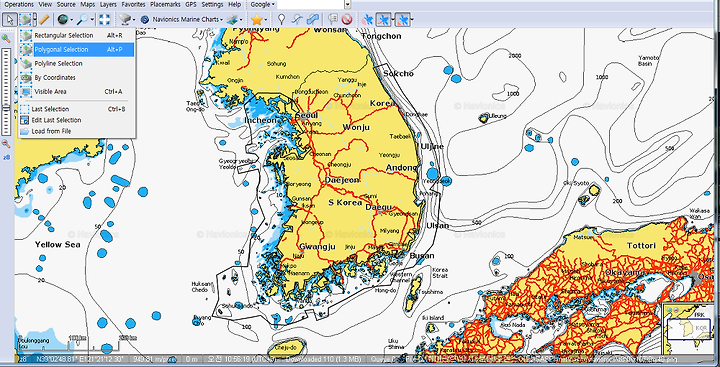
Task: Open dropdown arrow beside magnifier icon
Action: (92, 19)
